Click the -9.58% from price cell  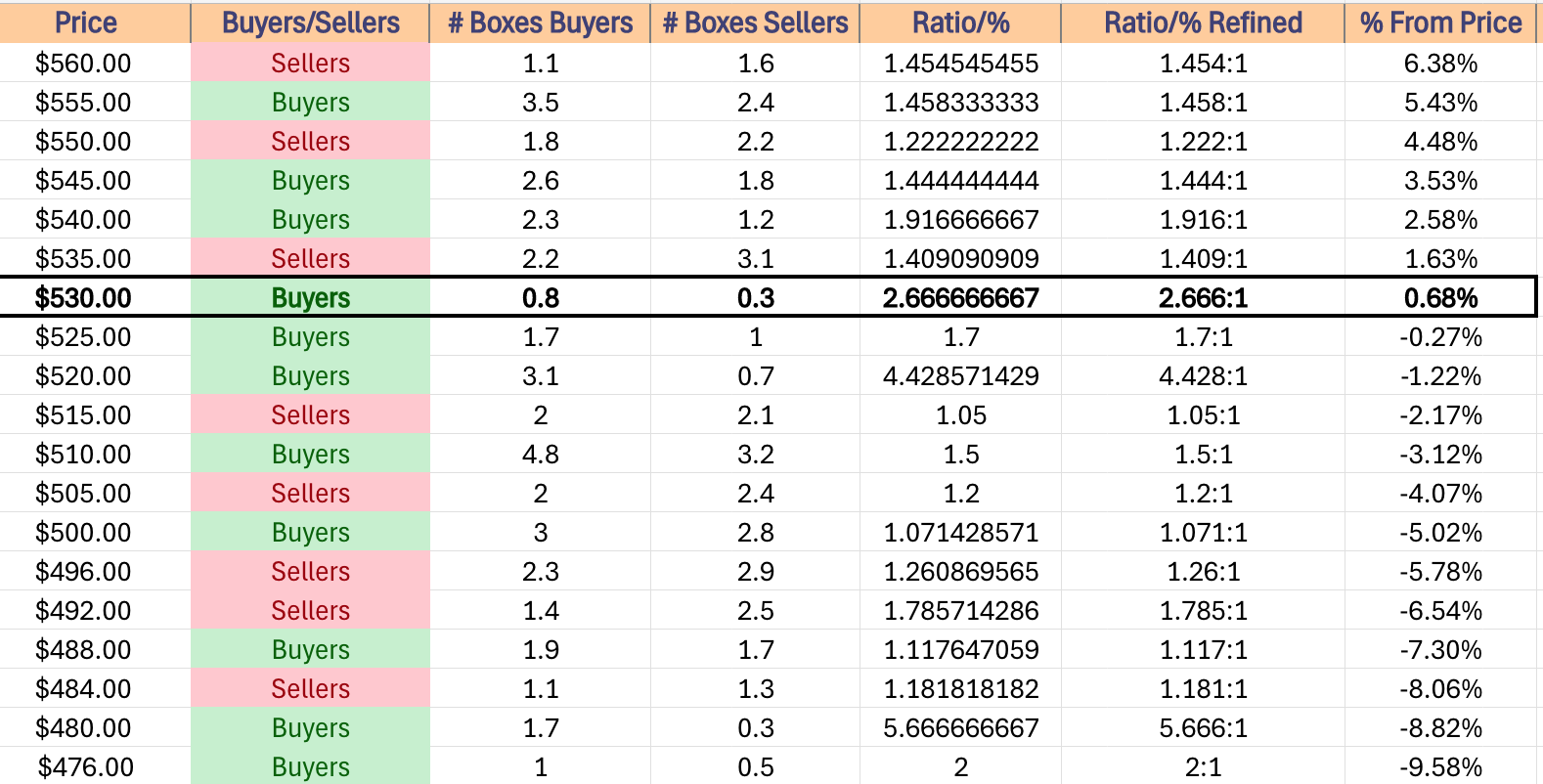[1440, 766]
